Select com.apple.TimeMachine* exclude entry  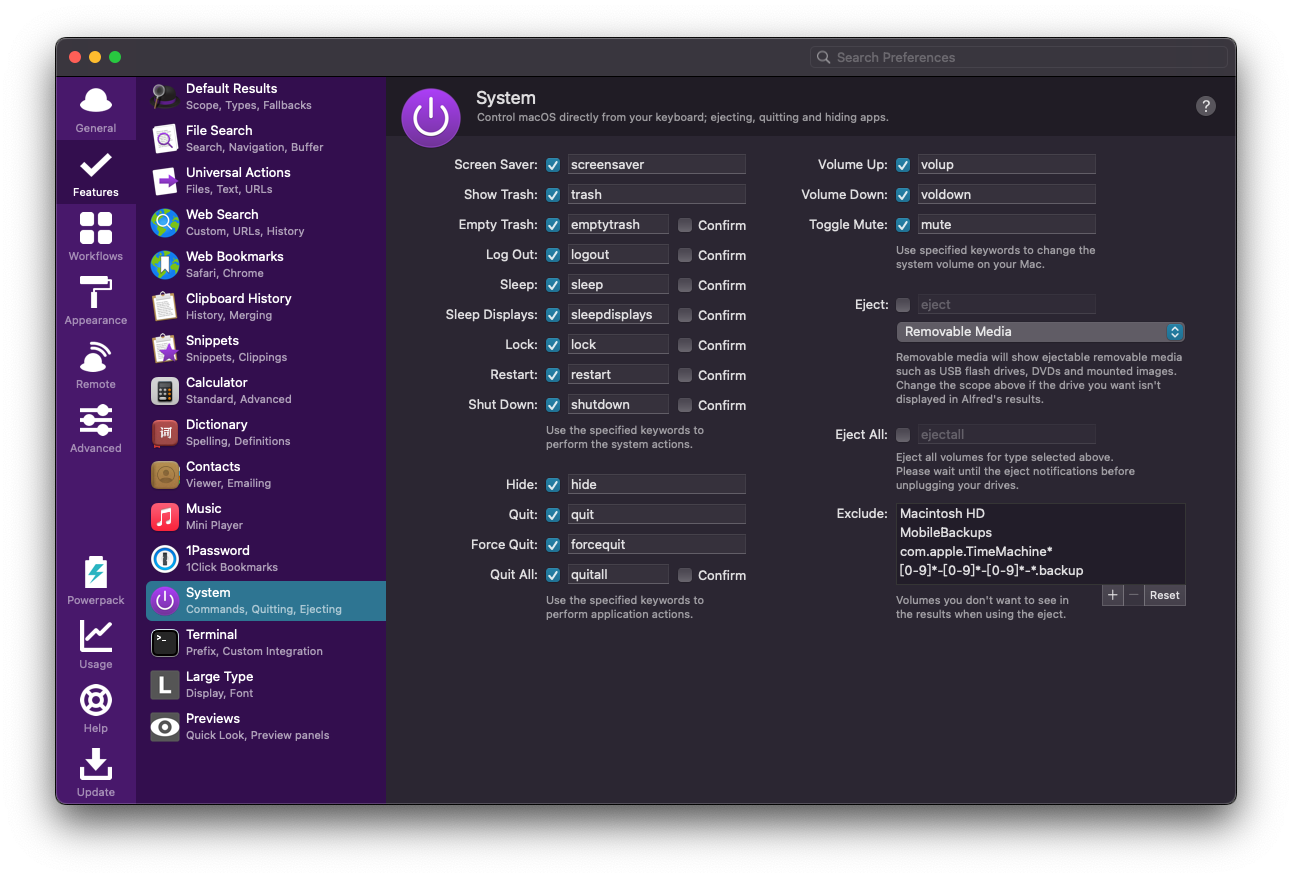coord(1040,552)
